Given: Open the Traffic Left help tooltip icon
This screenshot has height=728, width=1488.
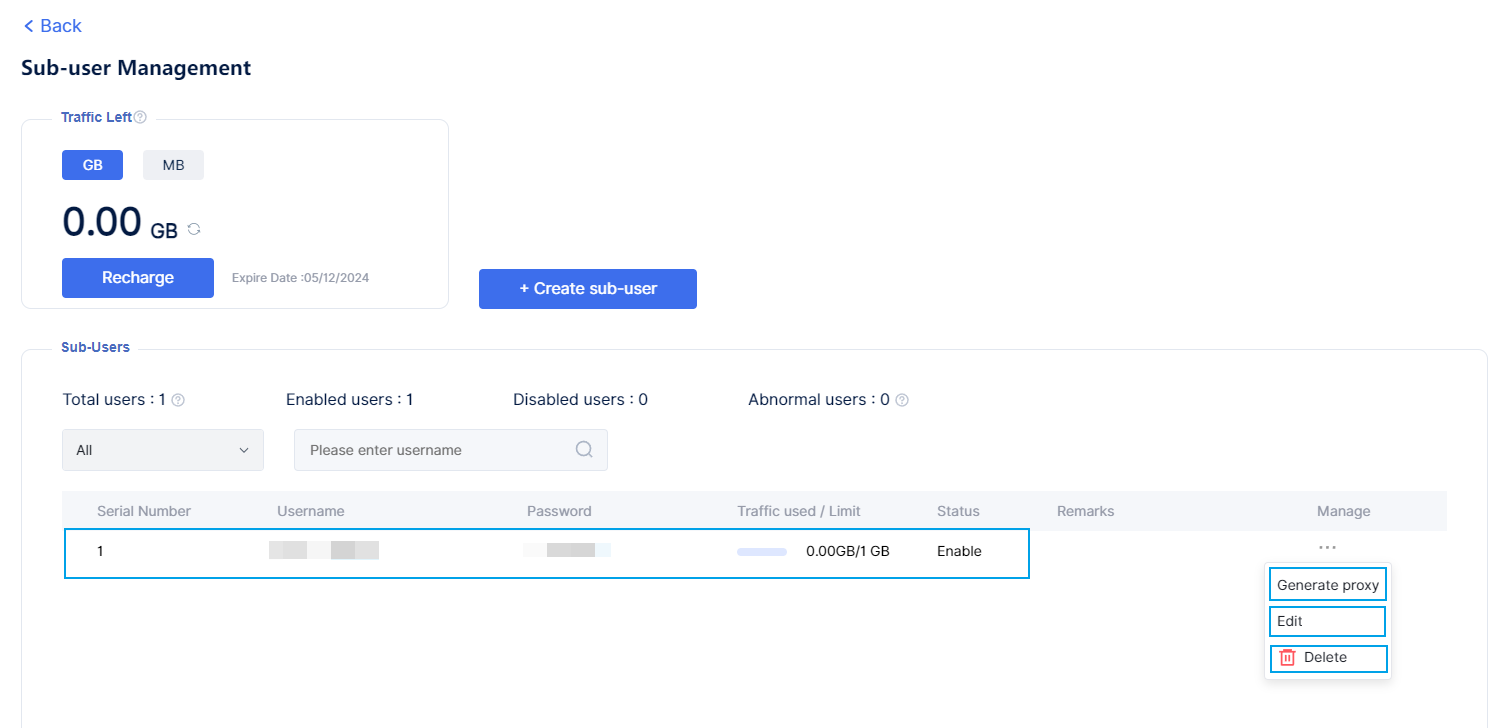Looking at the screenshot, I should pyautogui.click(x=140, y=117).
